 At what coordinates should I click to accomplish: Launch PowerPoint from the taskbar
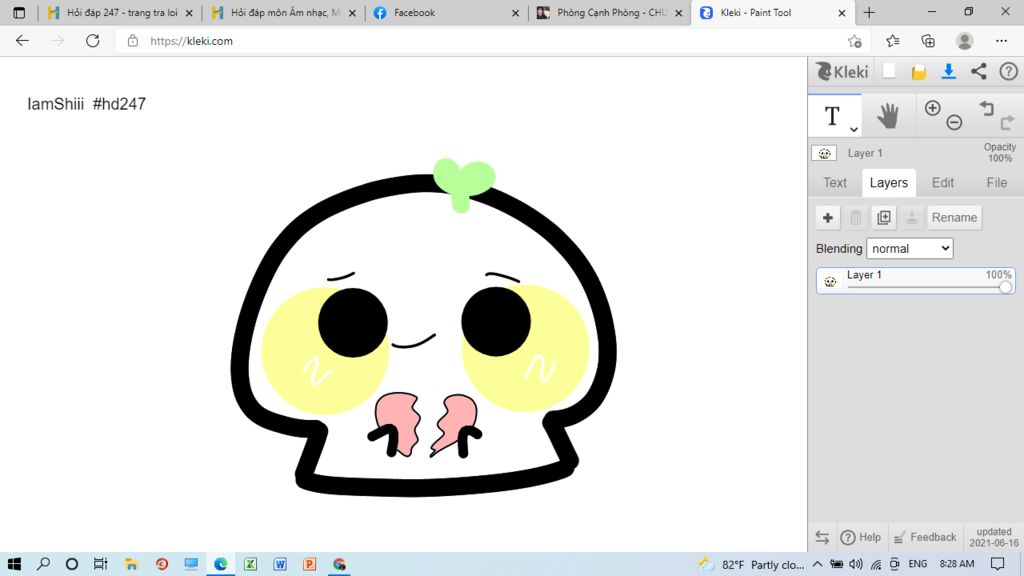tap(310, 564)
